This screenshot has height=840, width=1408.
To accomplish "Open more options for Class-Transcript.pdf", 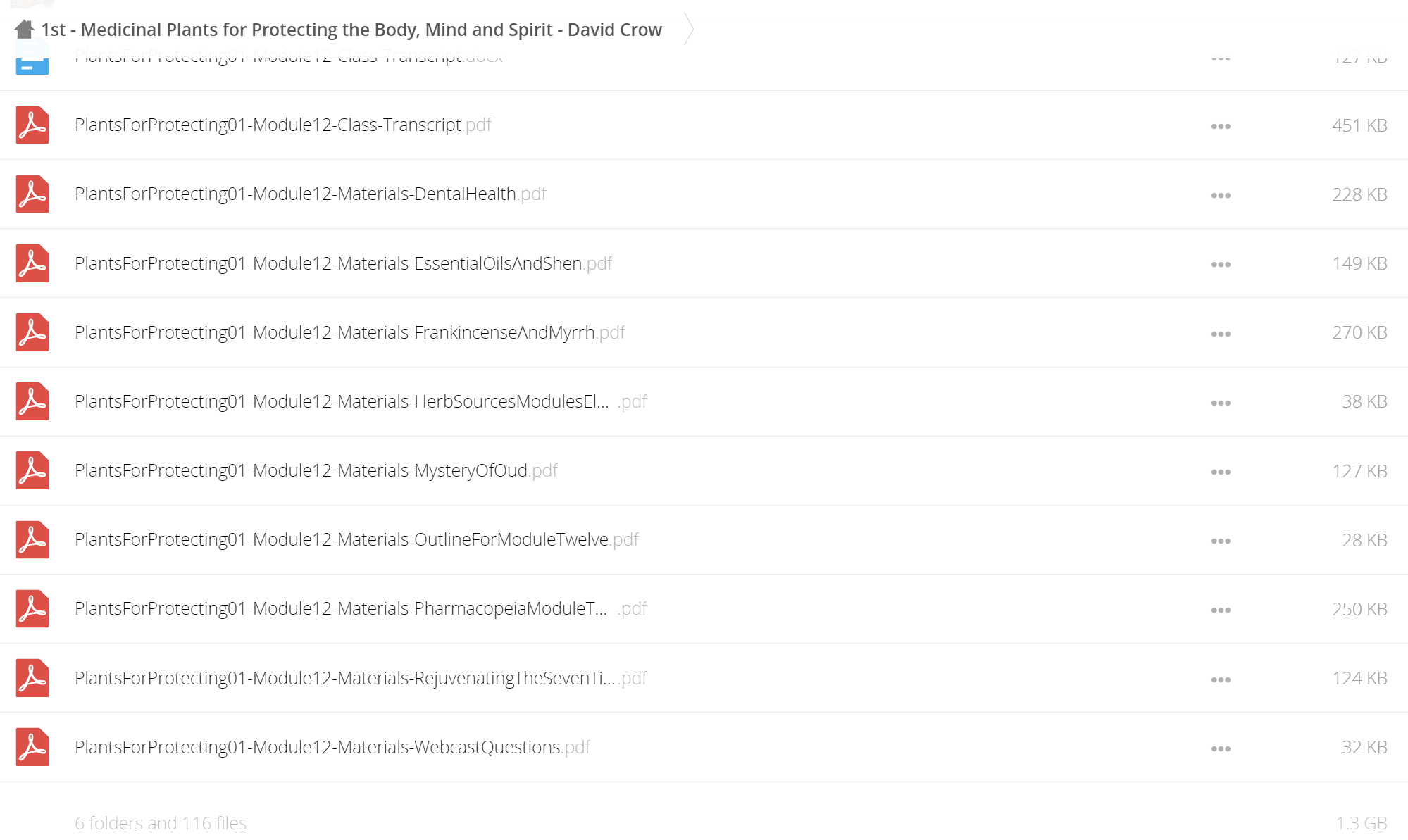I will tap(1221, 127).
